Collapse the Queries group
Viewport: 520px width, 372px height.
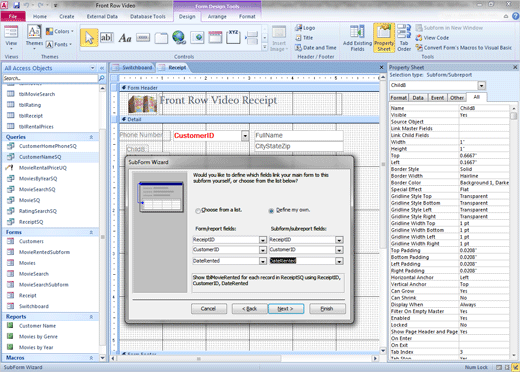pyautogui.click(x=91, y=137)
